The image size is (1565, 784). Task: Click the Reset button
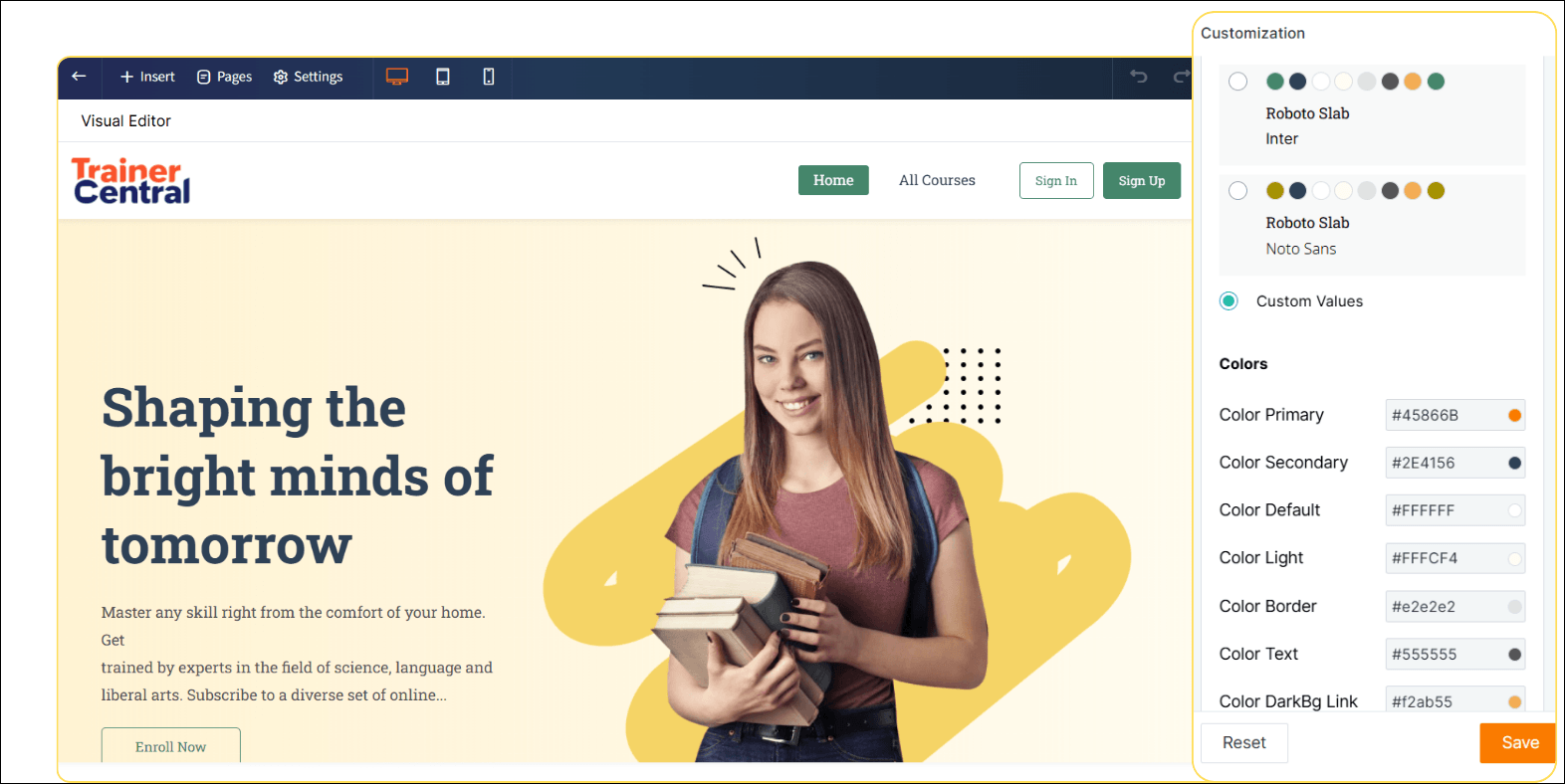click(1244, 743)
